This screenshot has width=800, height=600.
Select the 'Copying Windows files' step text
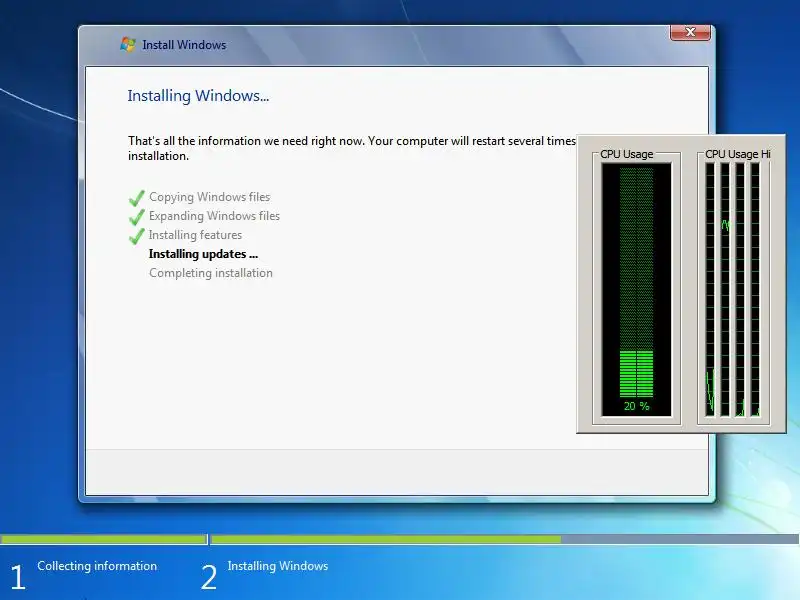click(x=209, y=197)
